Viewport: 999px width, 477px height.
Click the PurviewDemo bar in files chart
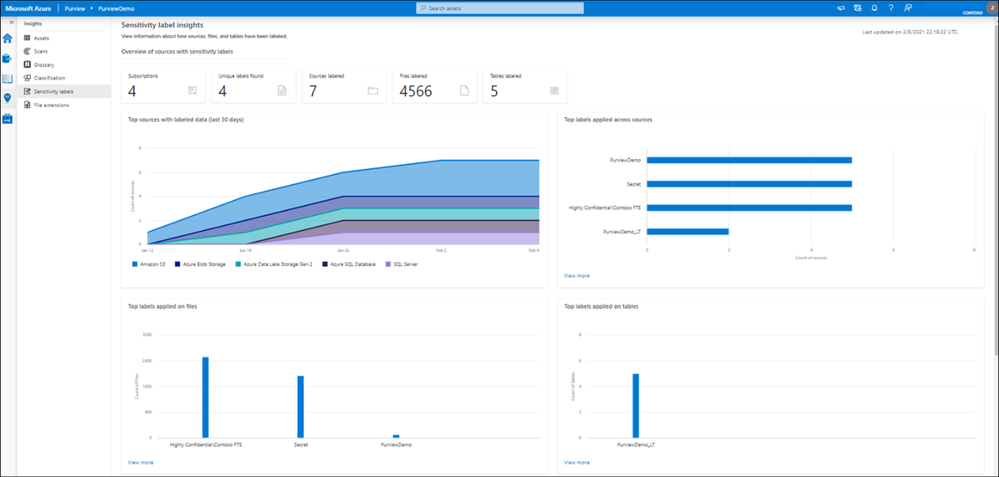(396, 436)
